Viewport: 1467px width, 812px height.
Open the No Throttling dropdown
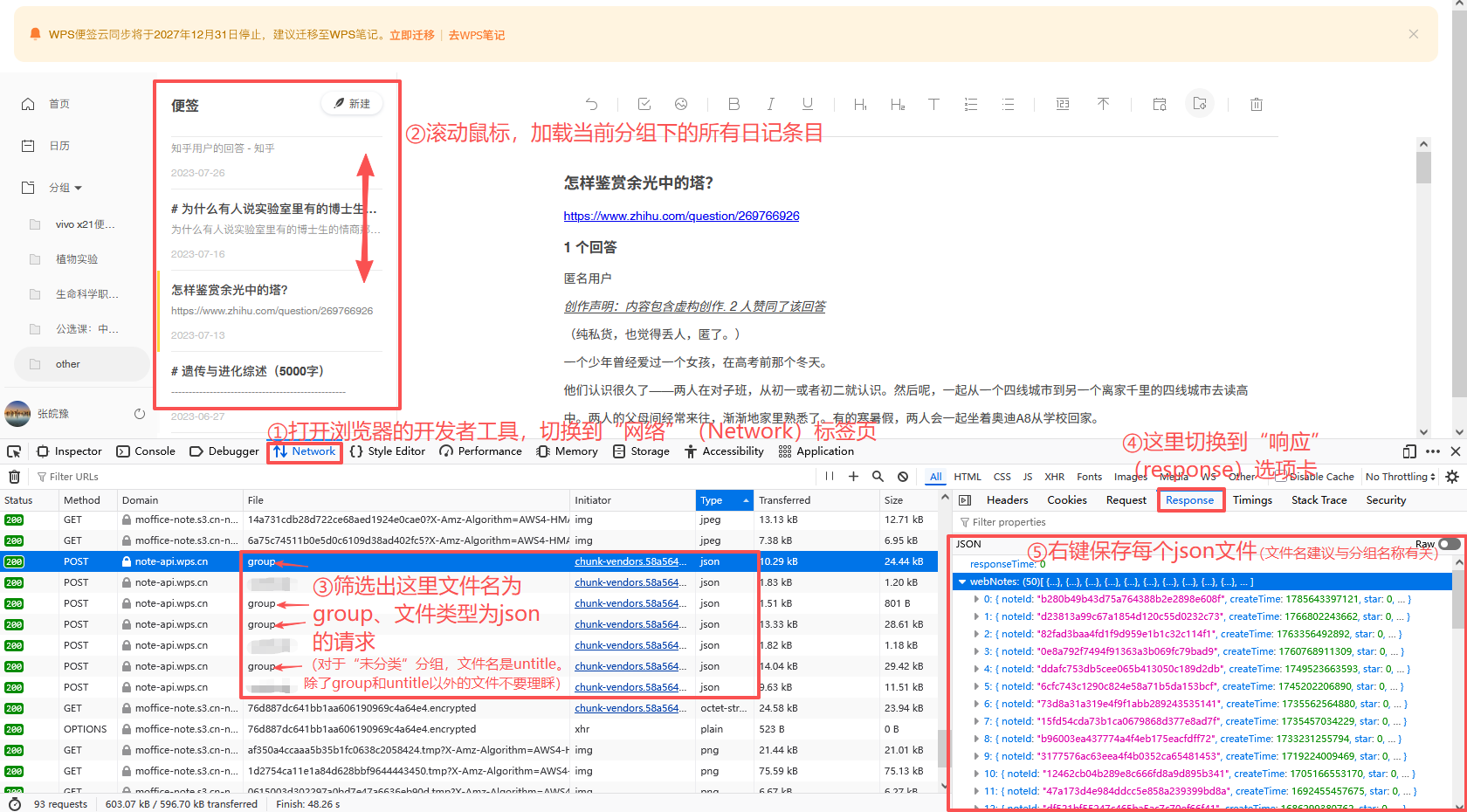point(1401,477)
